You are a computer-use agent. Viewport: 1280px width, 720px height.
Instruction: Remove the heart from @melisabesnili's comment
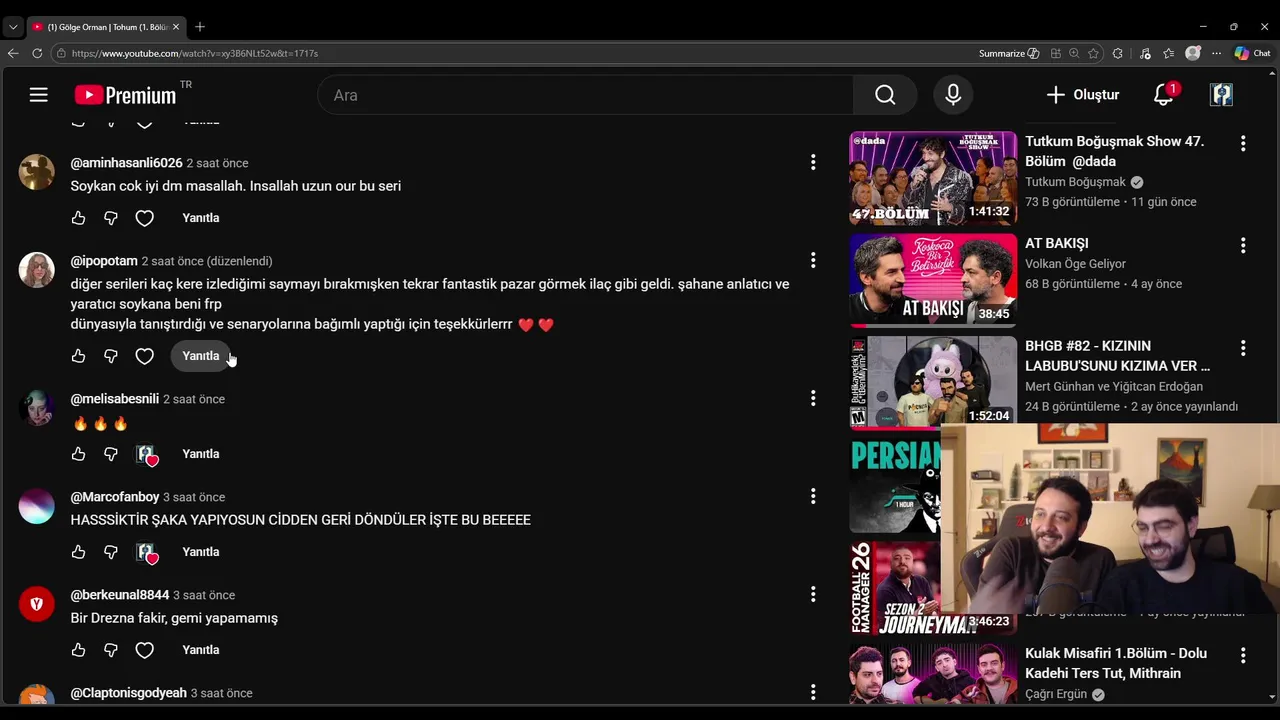click(147, 455)
